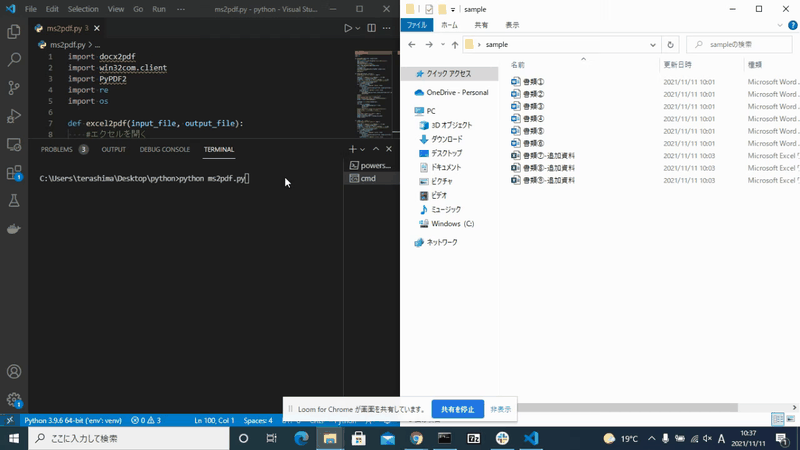Switch to details view layout icon
This screenshot has height=450, width=800.
778,419
